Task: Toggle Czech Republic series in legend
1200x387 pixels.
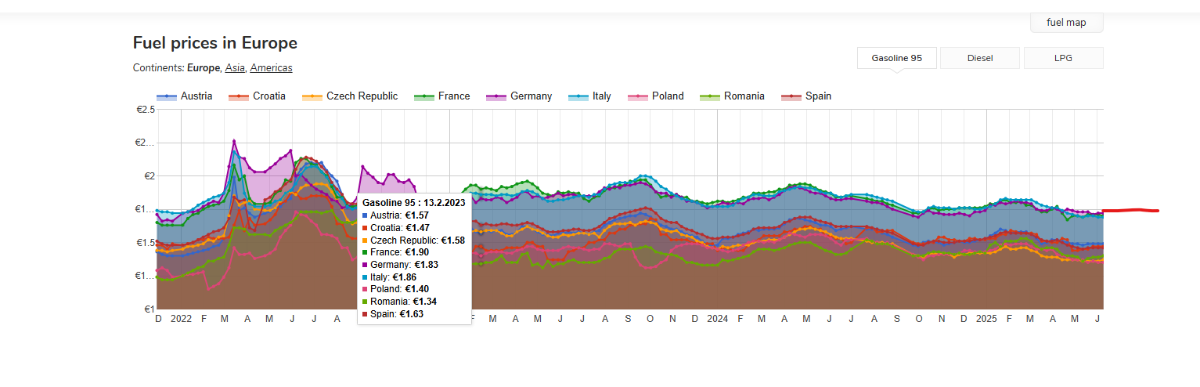Action: point(350,96)
